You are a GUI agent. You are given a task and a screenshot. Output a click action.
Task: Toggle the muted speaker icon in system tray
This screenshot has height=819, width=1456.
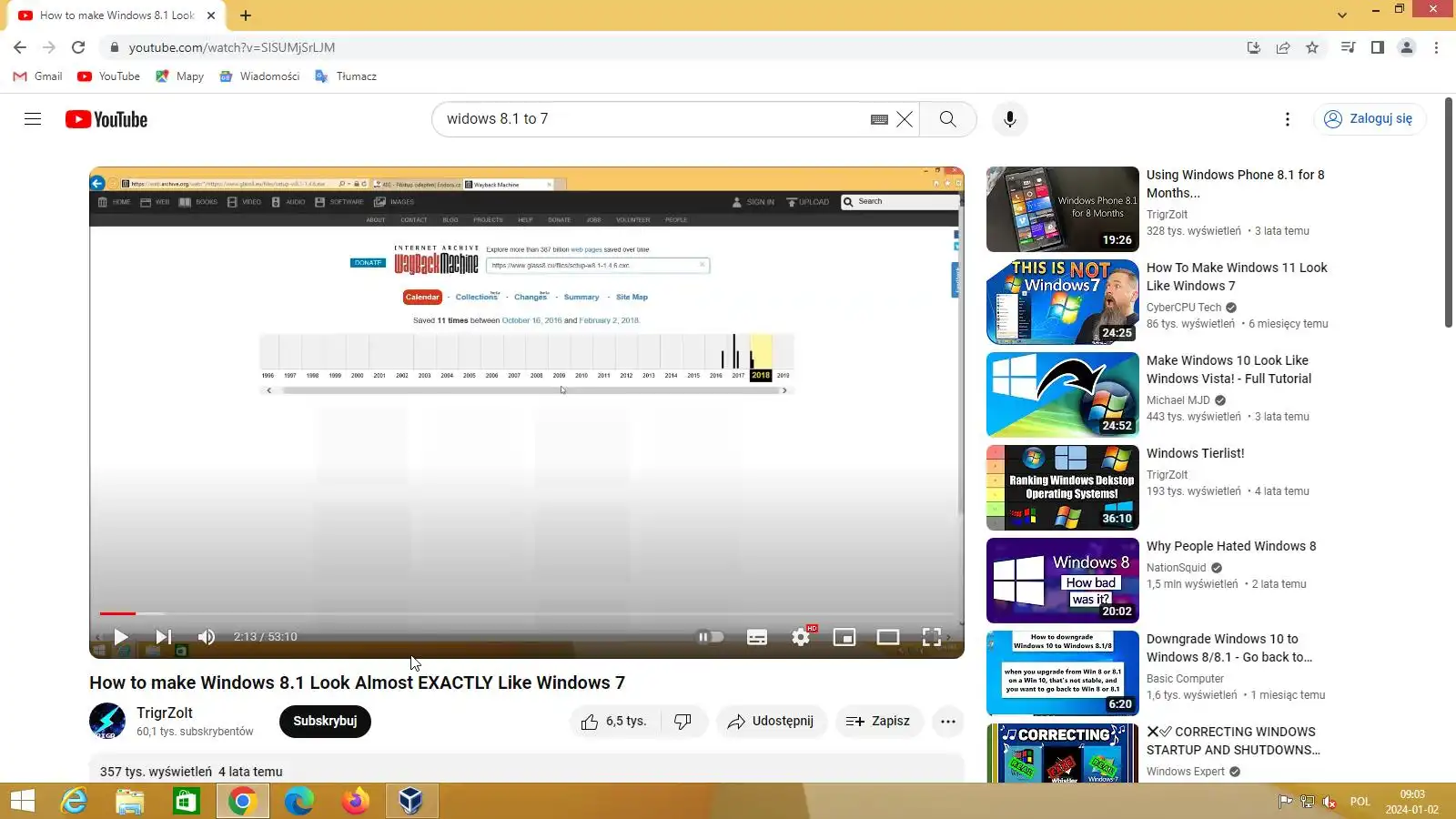1330,802
